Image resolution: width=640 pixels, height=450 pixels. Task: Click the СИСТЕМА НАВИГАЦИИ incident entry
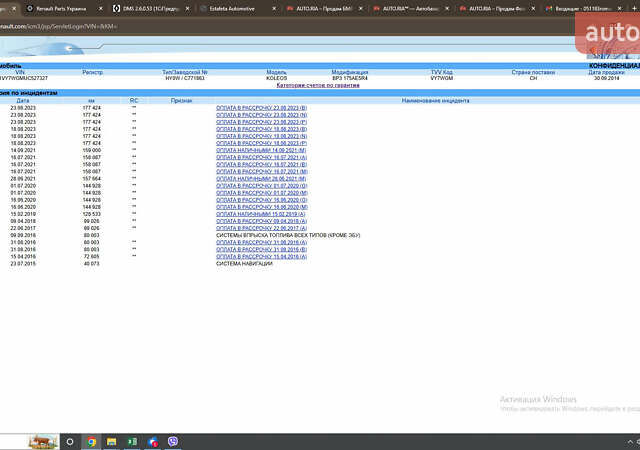[245, 263]
